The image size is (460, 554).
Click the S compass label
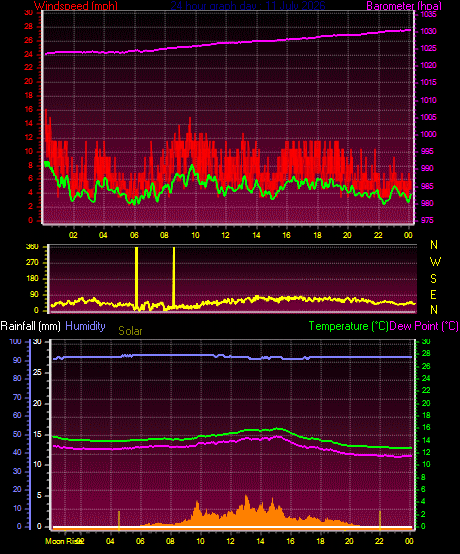pyautogui.click(x=434, y=279)
